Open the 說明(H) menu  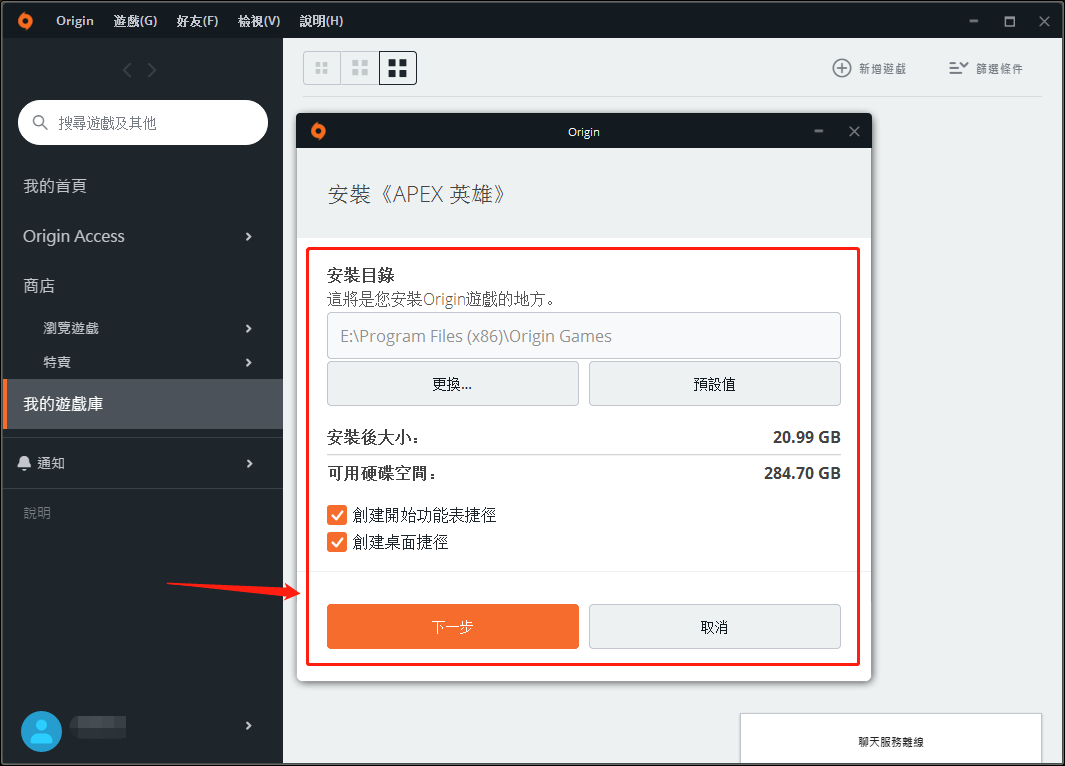tap(321, 21)
